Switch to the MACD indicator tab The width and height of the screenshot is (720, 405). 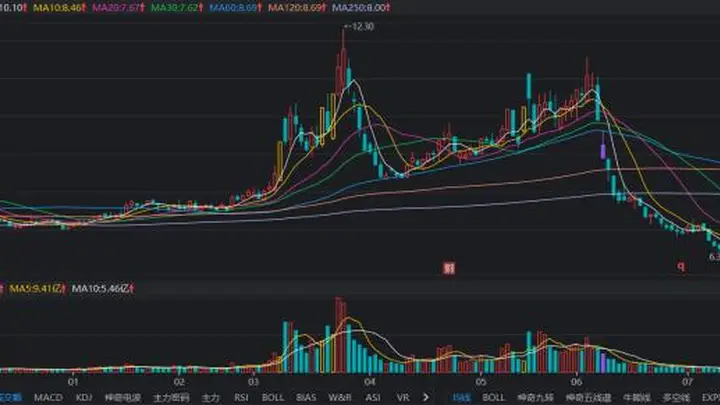tap(48, 397)
